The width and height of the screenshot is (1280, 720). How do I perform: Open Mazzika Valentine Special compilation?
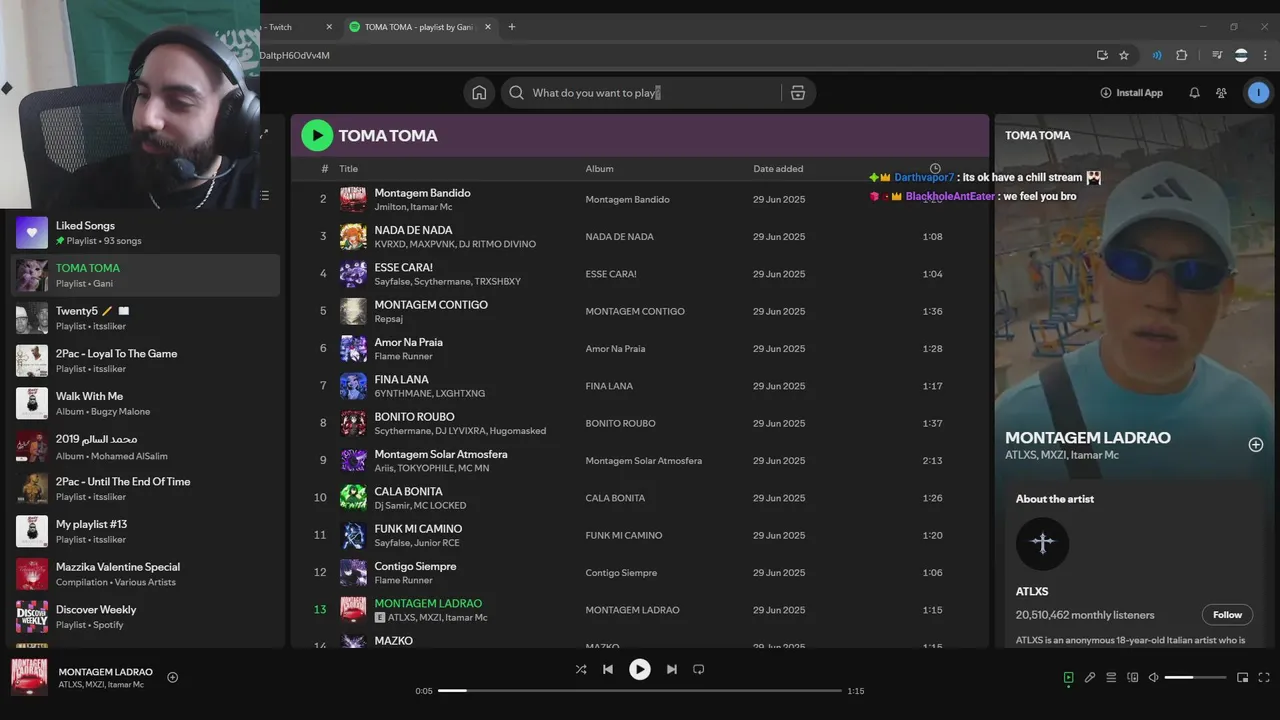click(145, 574)
